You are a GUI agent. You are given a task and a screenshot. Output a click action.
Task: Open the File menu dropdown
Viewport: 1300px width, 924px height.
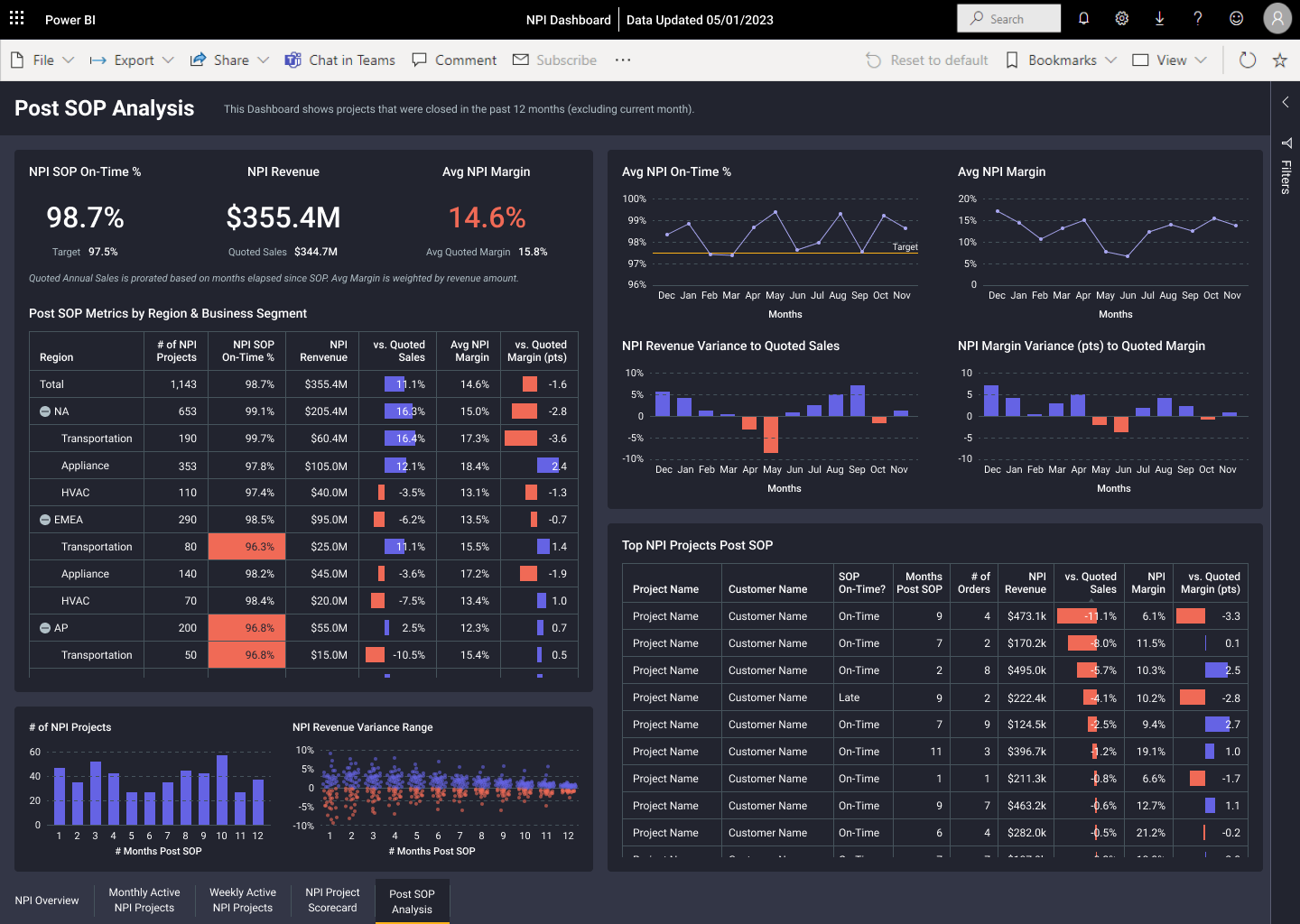(42, 60)
